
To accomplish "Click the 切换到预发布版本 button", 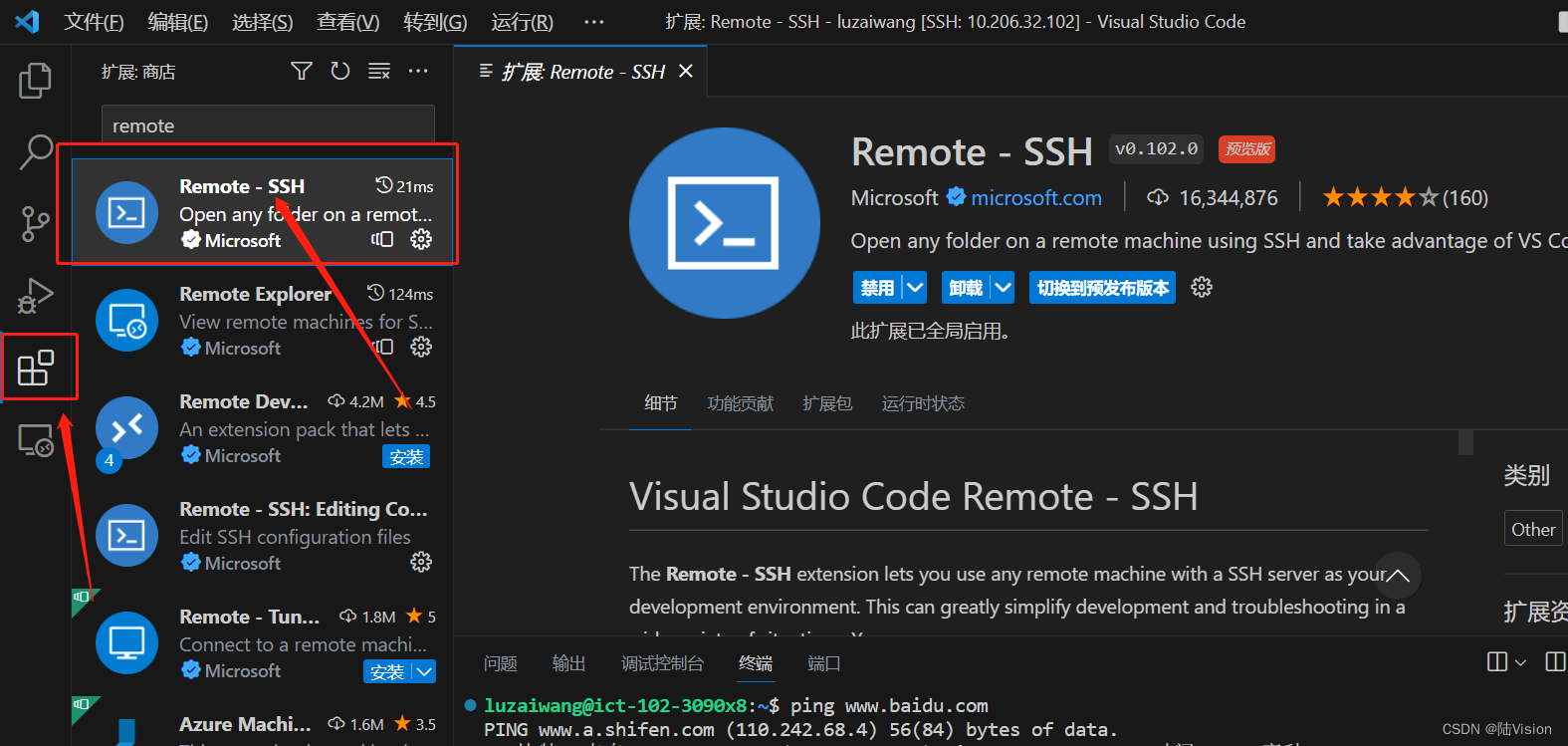I will [x=1102, y=288].
